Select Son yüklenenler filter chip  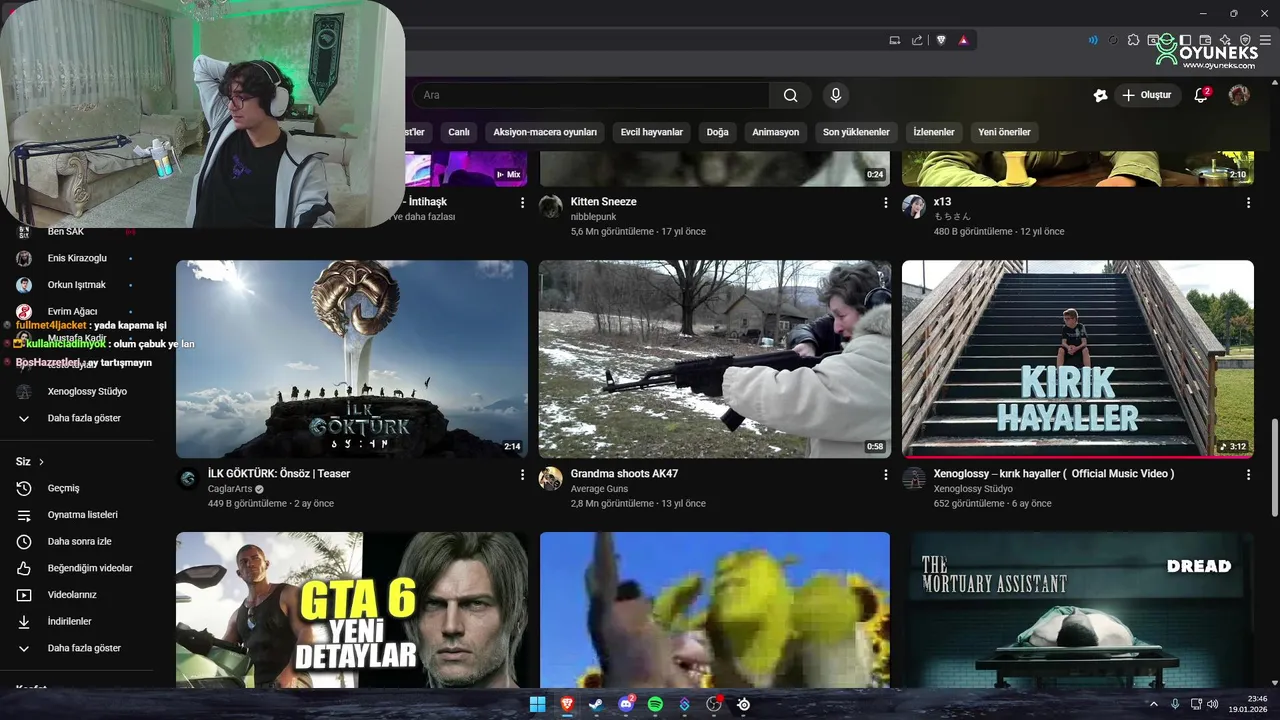pos(856,132)
